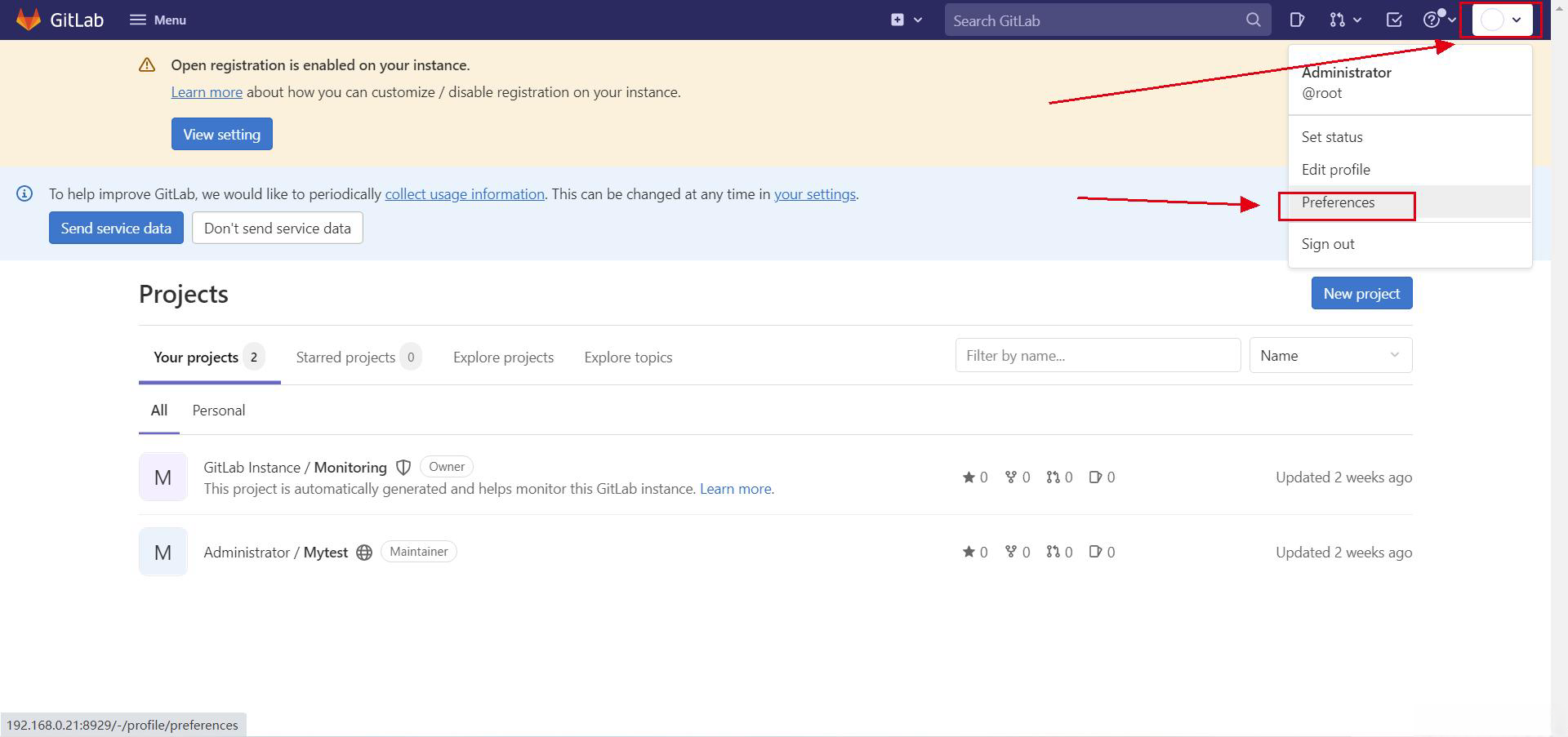The width and height of the screenshot is (1568, 737).
Task: Click the Monitoring project star count icon
Action: [969, 477]
